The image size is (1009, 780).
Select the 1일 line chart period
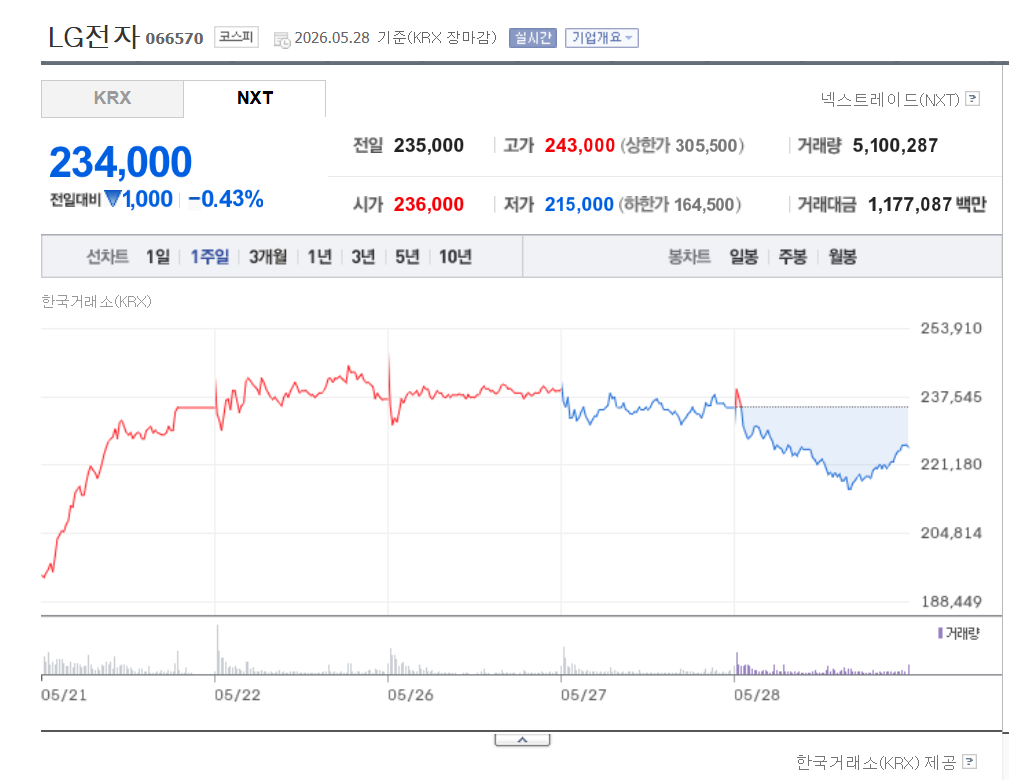coord(158,257)
